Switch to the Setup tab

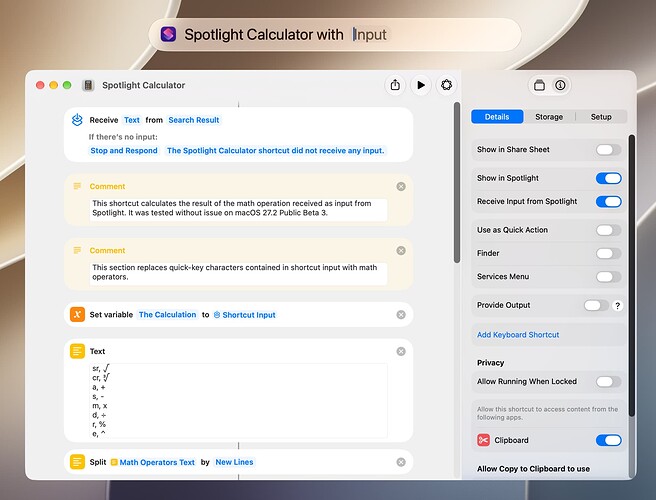[601, 117]
